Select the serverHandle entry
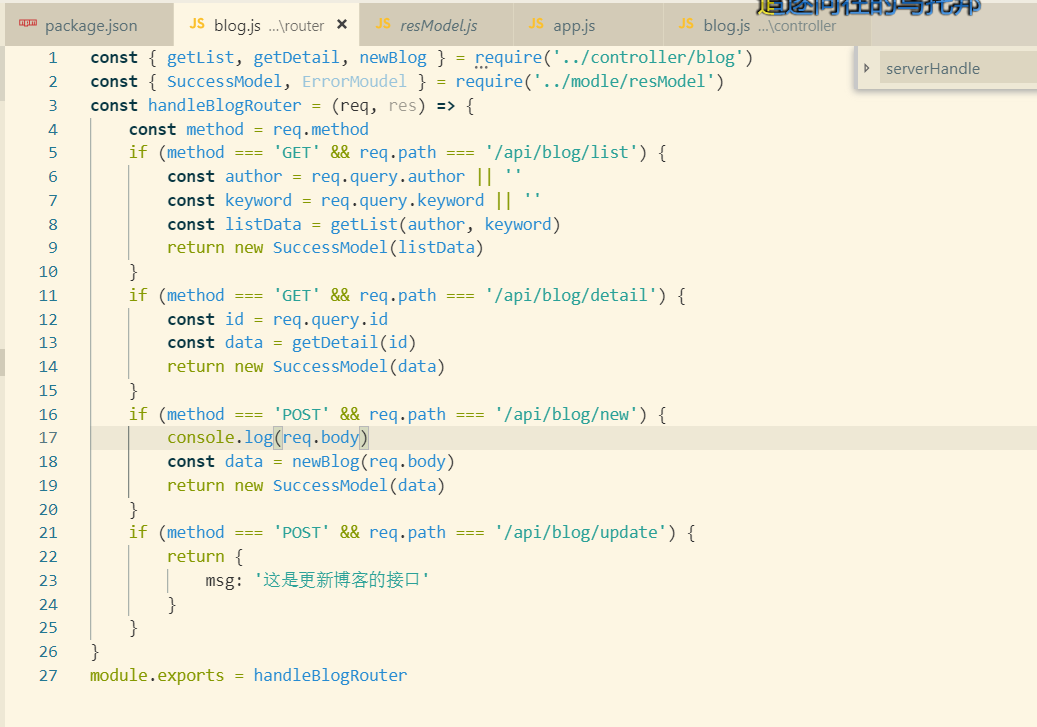This screenshot has height=727, width=1037. [x=933, y=68]
